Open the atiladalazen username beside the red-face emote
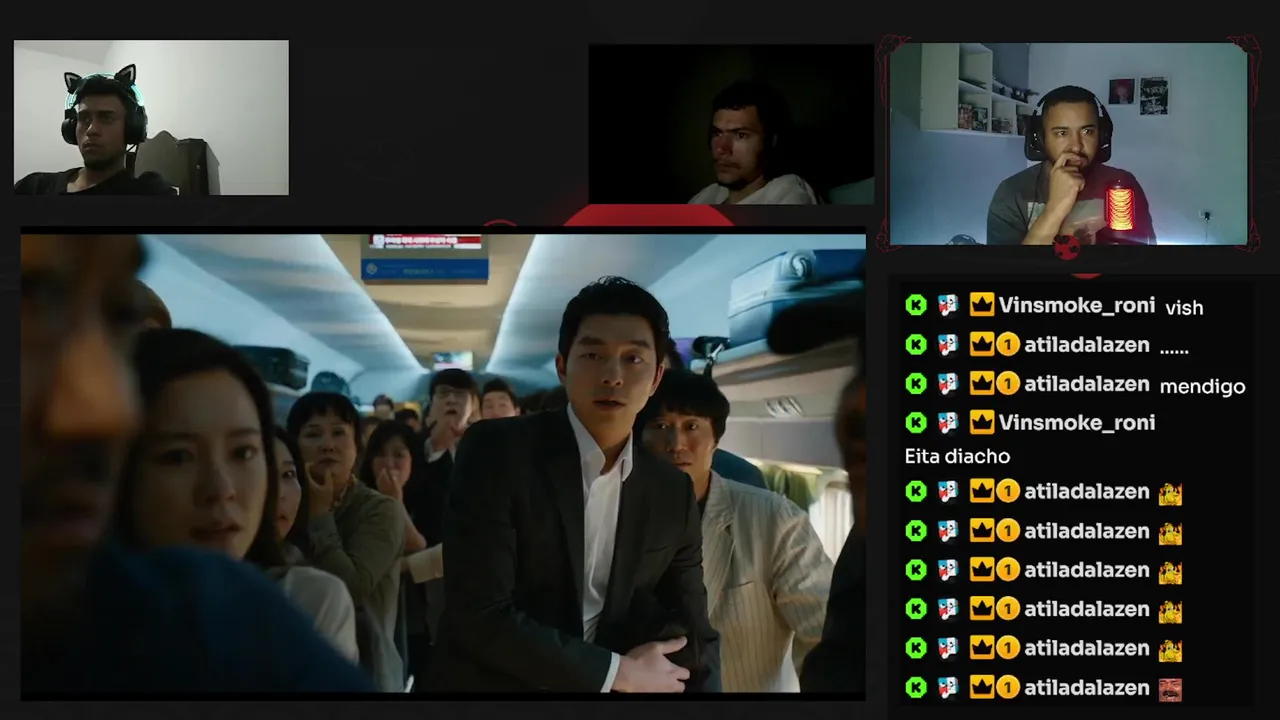The height and width of the screenshot is (720, 1280). click(x=1086, y=688)
